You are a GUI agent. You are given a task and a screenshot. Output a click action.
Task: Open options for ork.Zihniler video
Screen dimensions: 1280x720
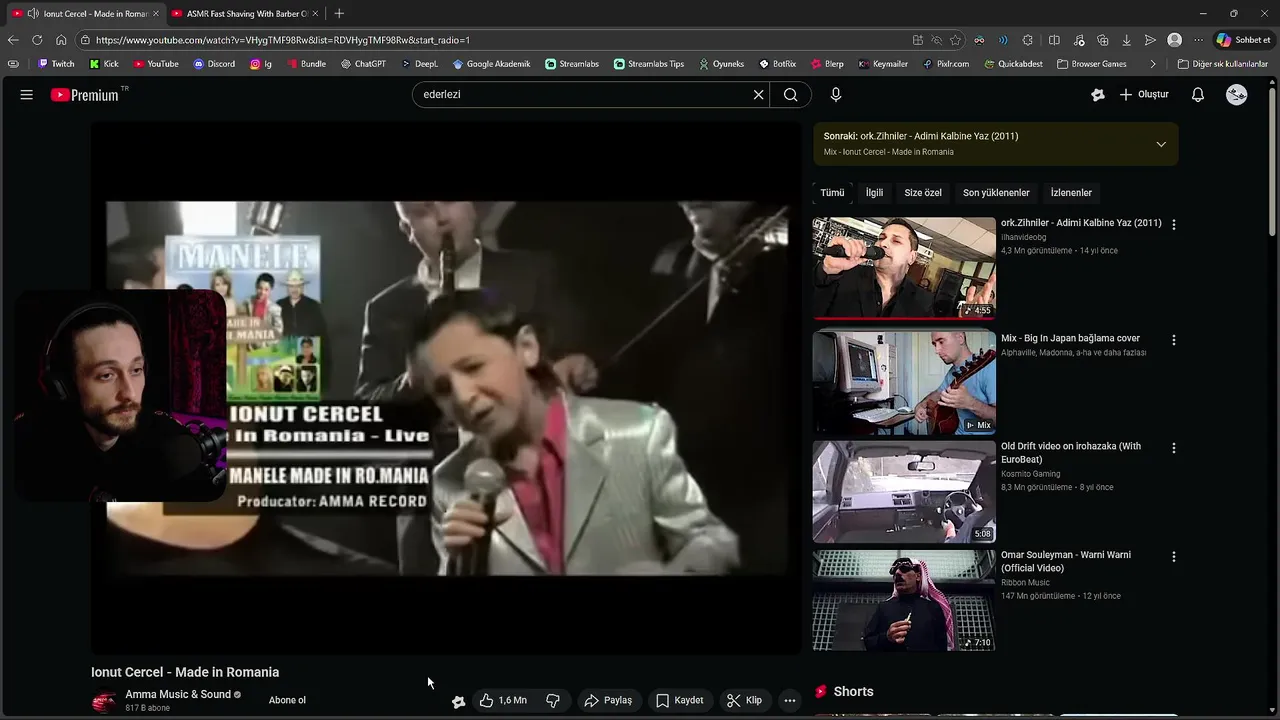point(1174,225)
